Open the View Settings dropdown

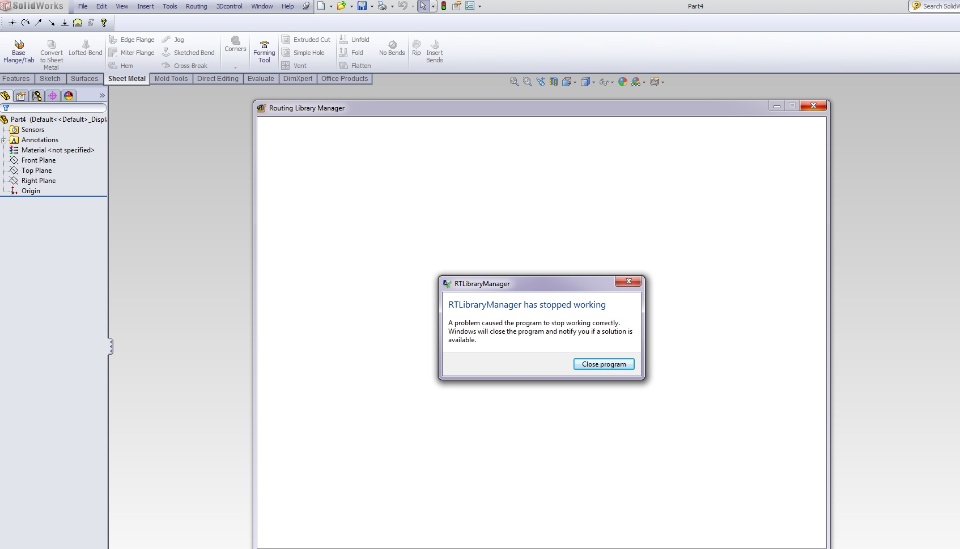(663, 82)
